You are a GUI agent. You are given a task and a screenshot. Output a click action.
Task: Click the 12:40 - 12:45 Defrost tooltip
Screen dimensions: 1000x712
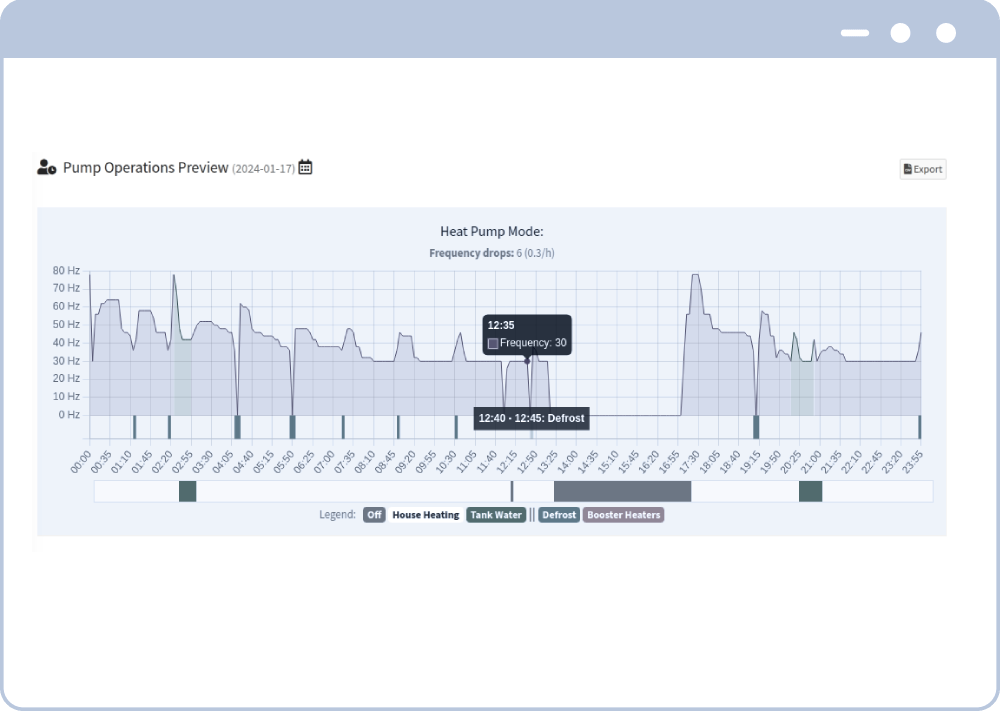tap(531, 418)
